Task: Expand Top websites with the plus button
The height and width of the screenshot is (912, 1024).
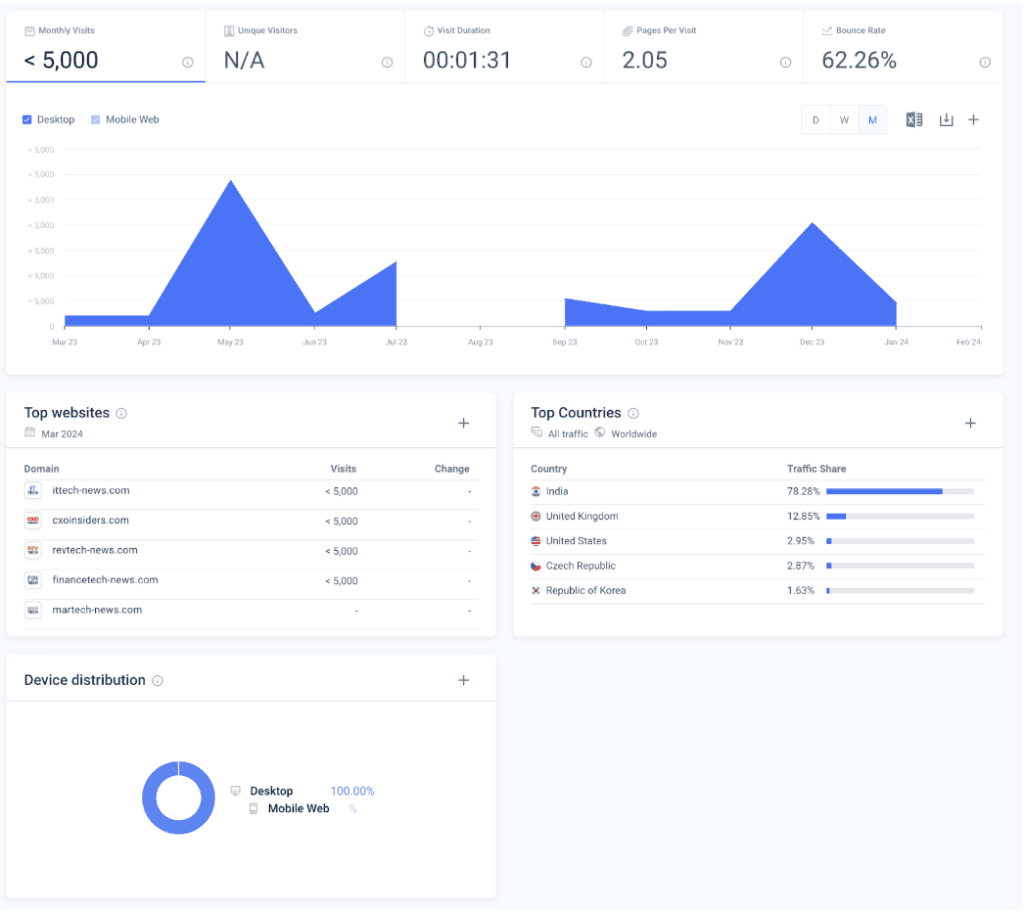Action: tap(464, 423)
